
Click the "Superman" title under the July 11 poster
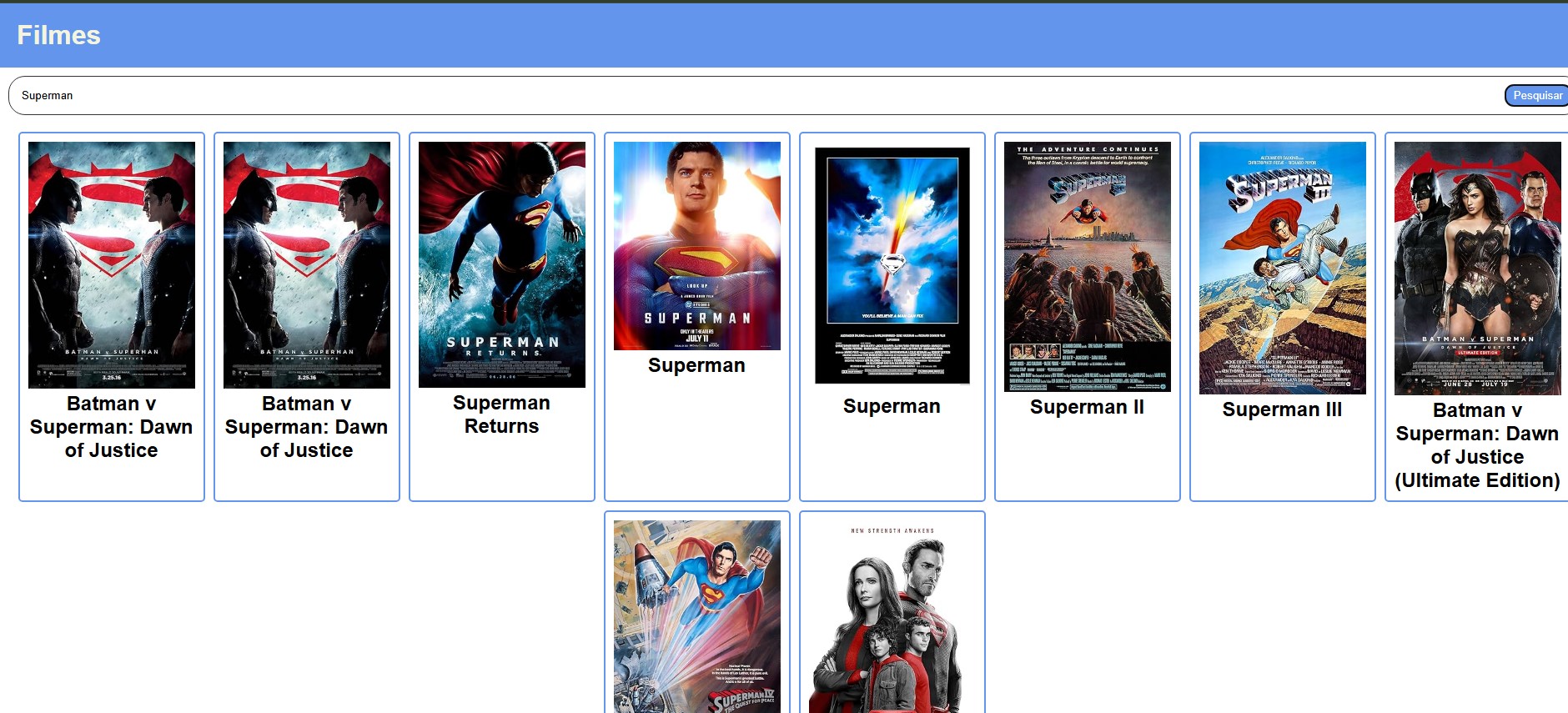pos(696,365)
